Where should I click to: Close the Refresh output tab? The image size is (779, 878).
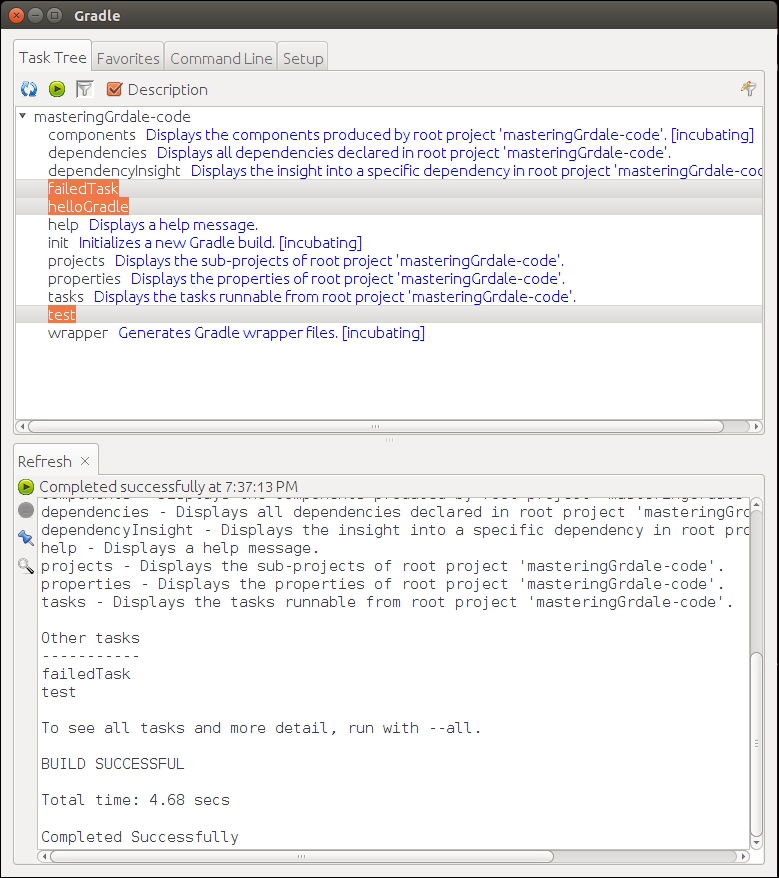85,461
